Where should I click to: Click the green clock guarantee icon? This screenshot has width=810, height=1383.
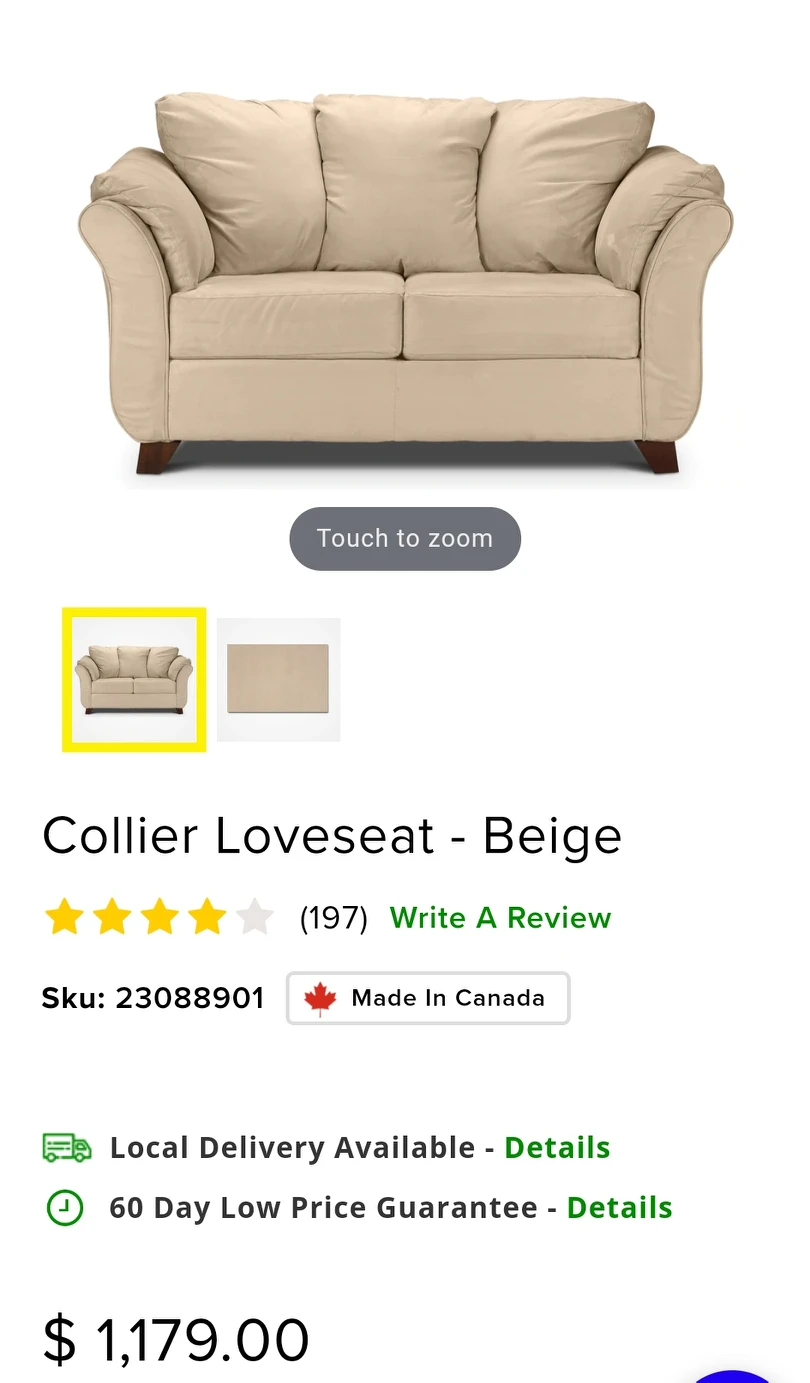coord(65,1208)
